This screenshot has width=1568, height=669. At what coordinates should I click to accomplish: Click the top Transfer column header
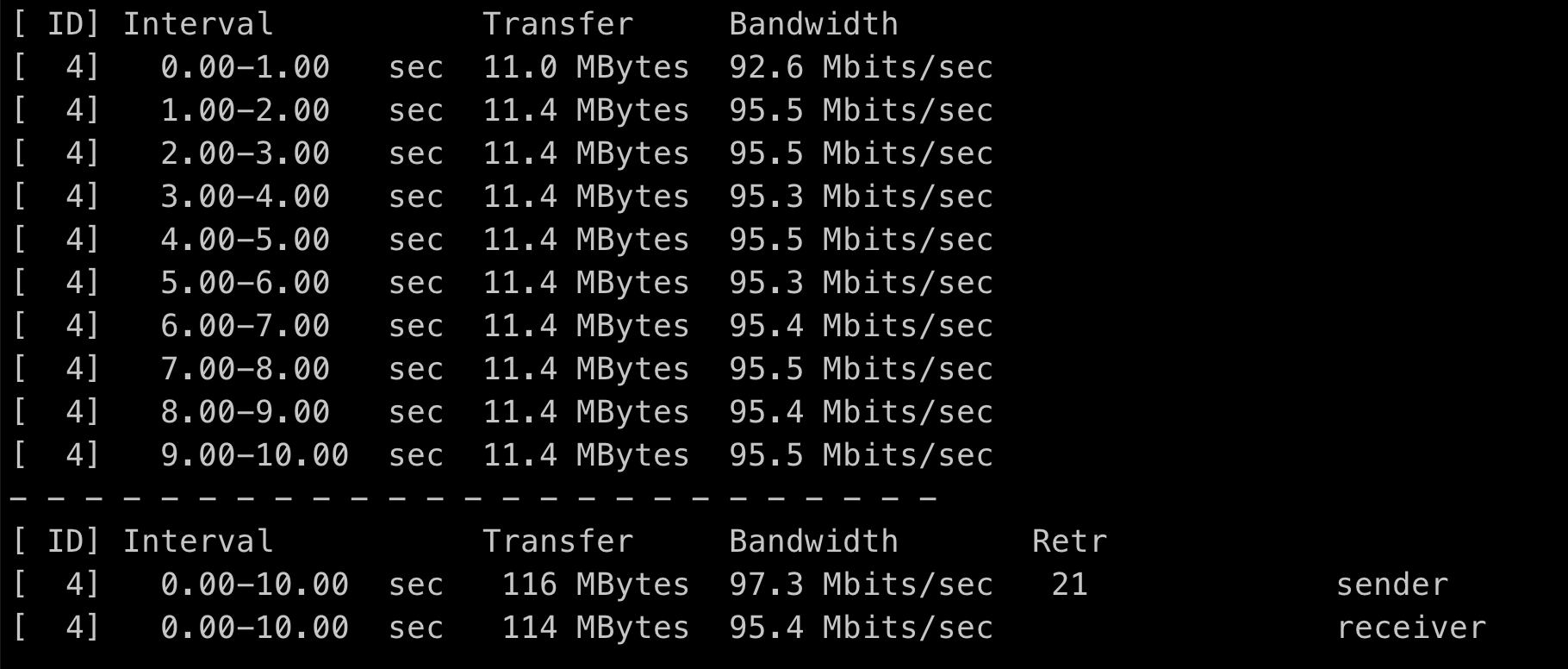click(557, 24)
